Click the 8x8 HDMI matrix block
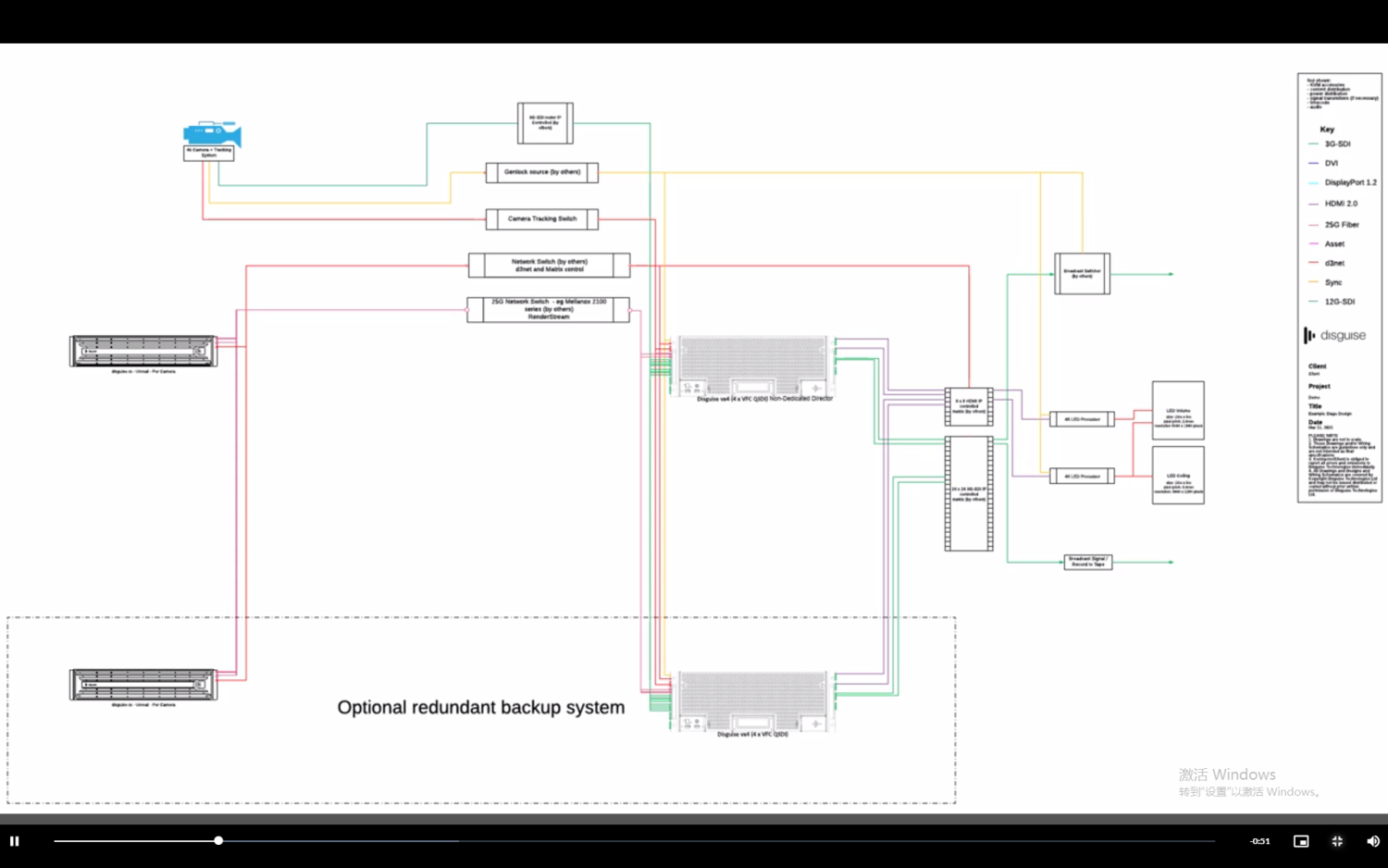The height and width of the screenshot is (868, 1388). (969, 407)
